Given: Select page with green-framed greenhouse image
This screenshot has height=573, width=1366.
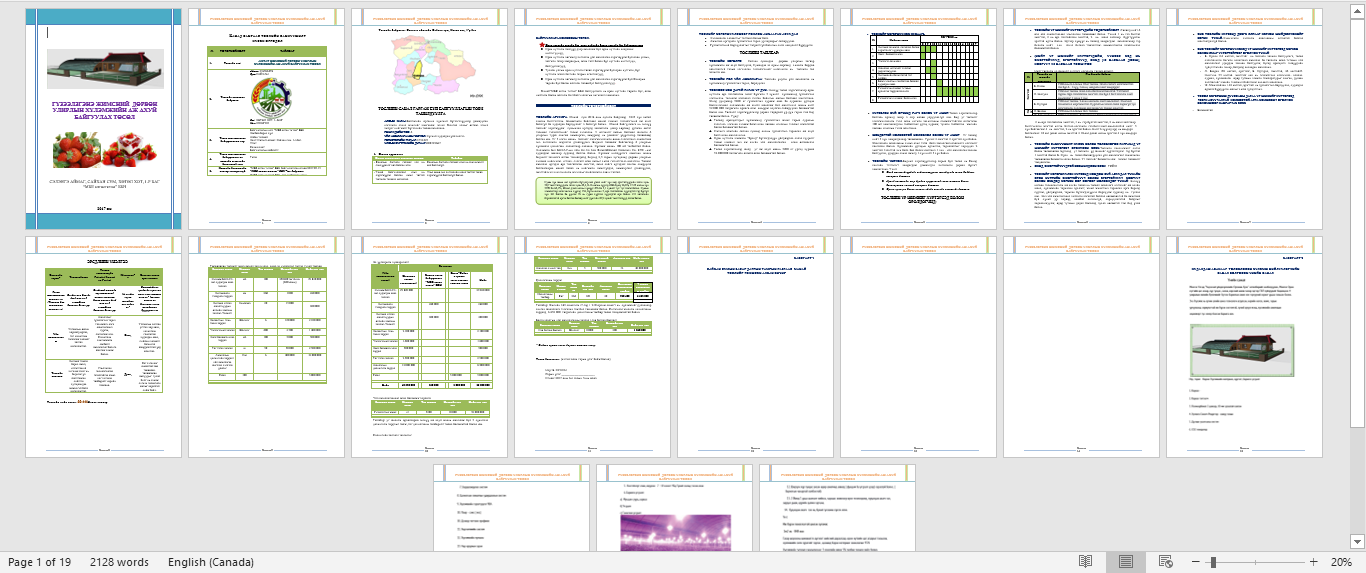Looking at the screenshot, I should click(1245, 346).
